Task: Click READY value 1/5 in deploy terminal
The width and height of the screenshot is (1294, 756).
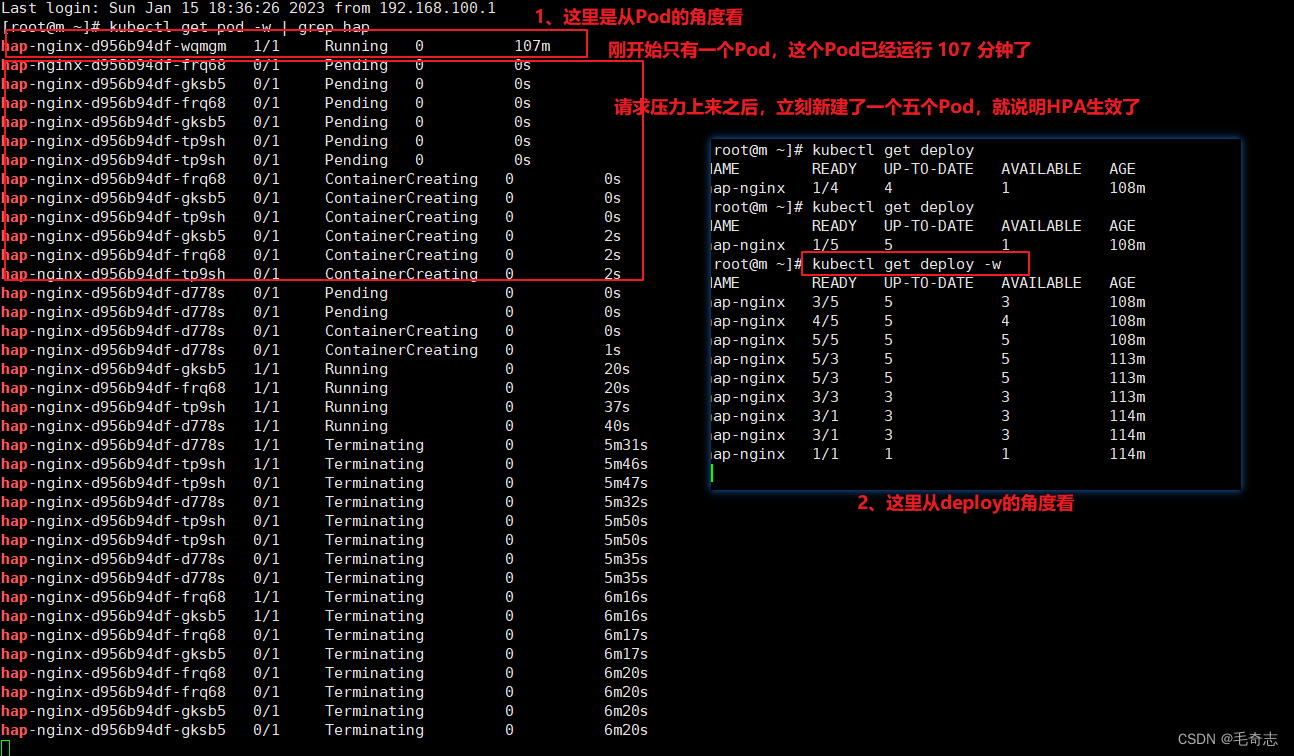Action: (825, 245)
